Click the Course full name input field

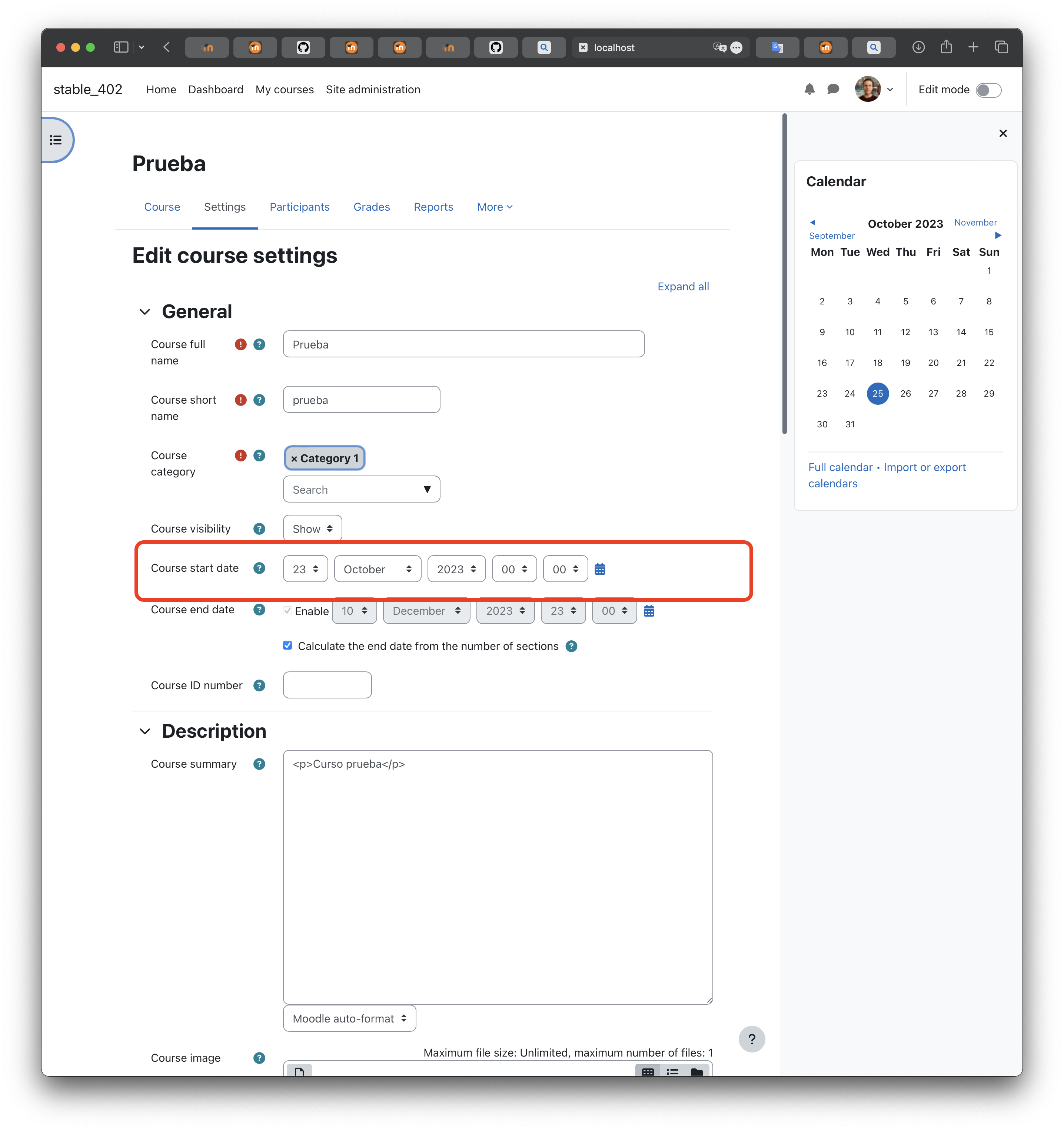point(463,344)
